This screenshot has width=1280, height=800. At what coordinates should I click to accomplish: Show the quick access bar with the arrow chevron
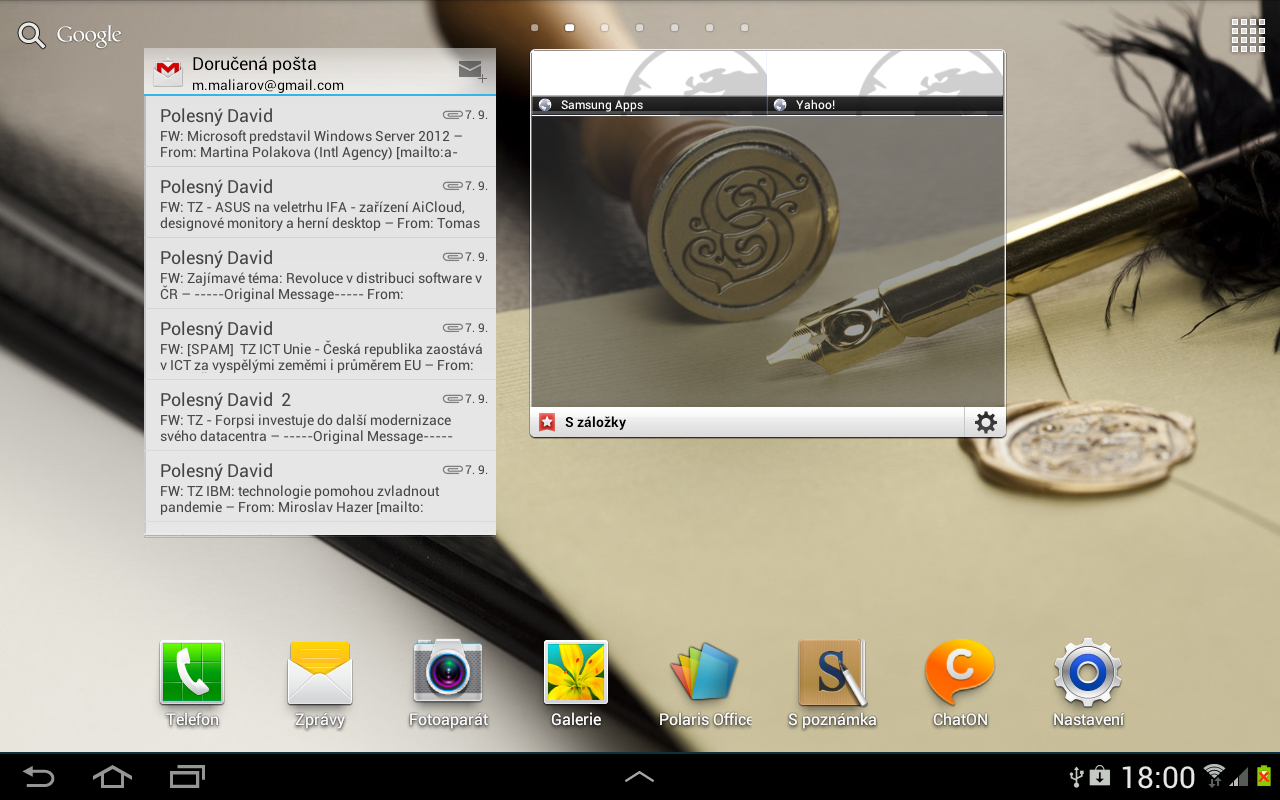tap(639, 776)
